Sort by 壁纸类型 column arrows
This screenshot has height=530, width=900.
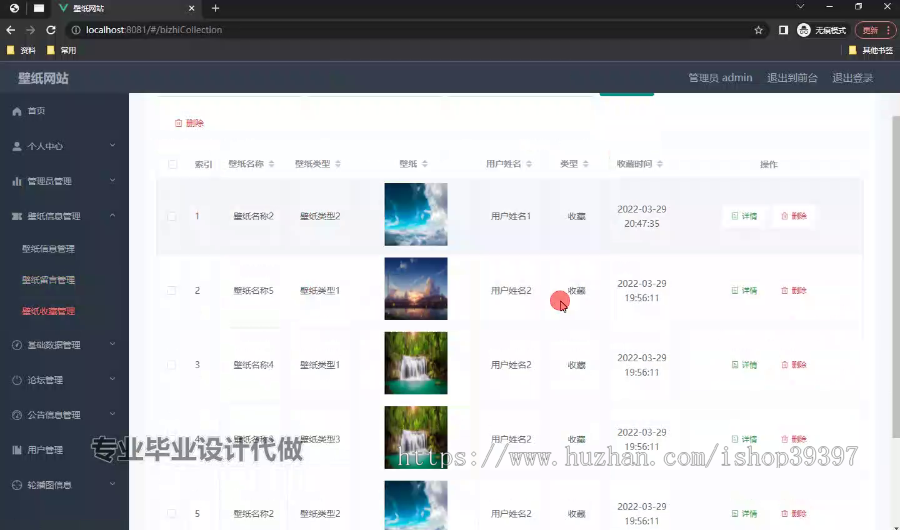tap(338, 164)
